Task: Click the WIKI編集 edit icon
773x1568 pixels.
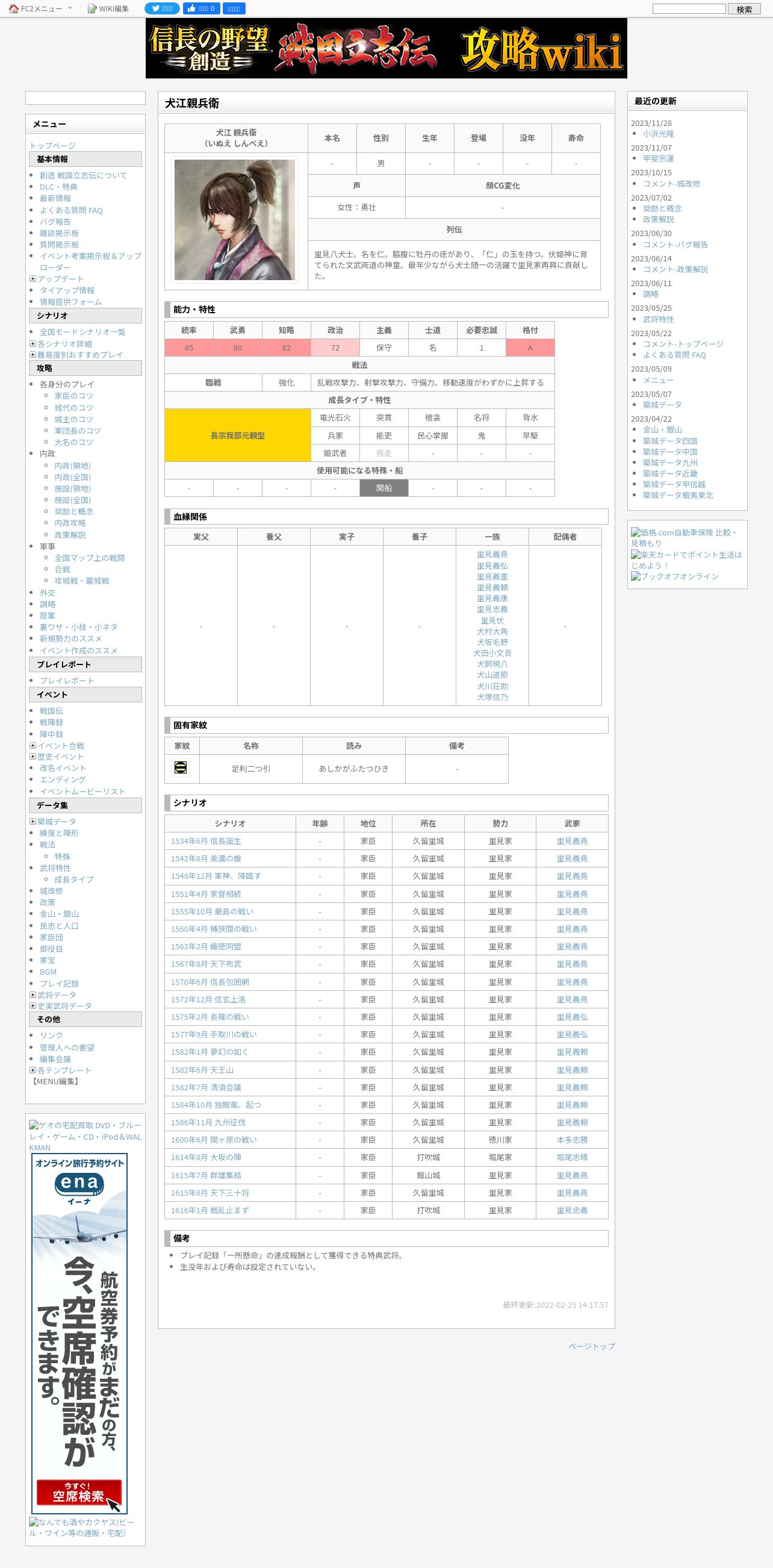Action: coord(92,8)
